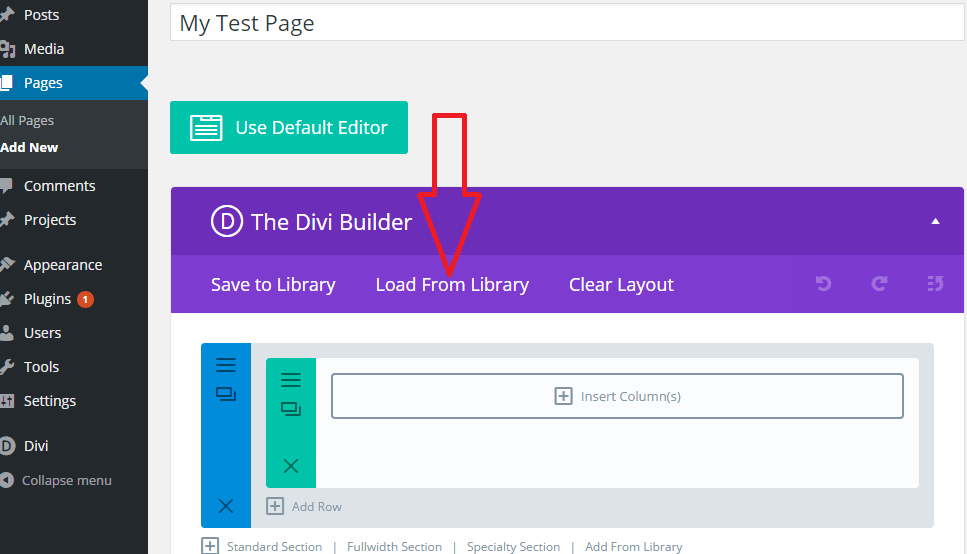Viewport: 967px width, 554px height.
Task: Click Use Default Editor button
Action: click(289, 128)
